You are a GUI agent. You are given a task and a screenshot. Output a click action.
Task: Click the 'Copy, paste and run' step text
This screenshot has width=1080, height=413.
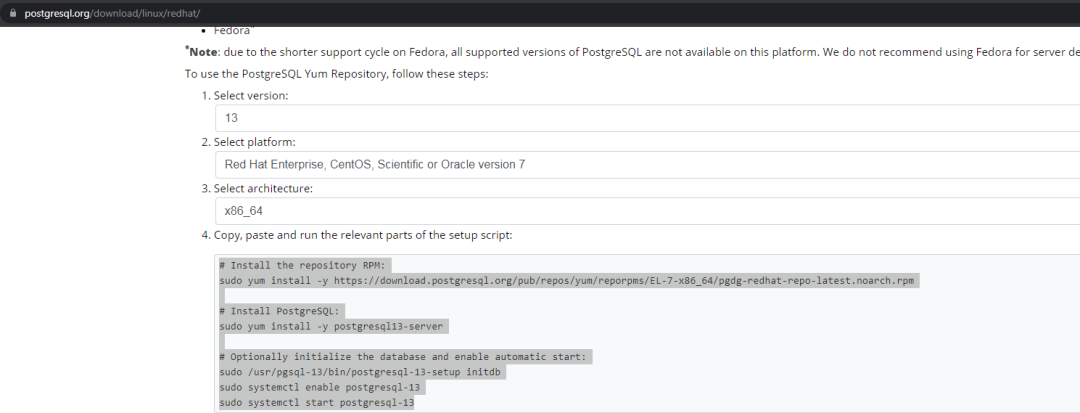coord(362,235)
